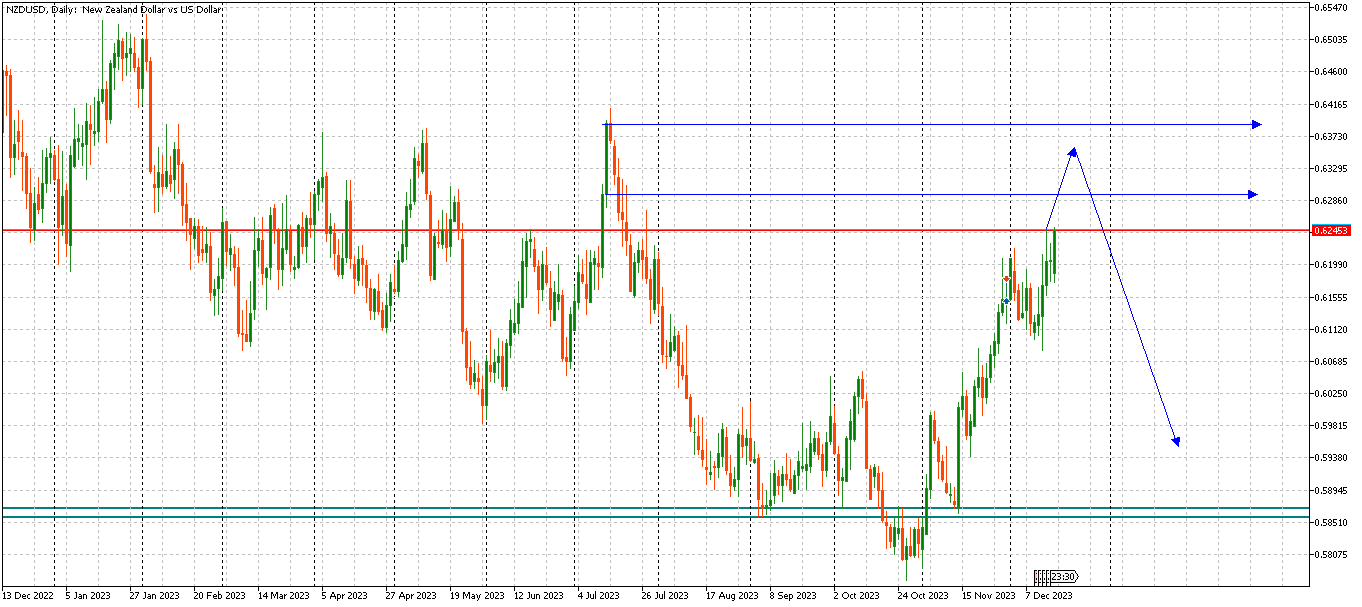Click the 15 Nov 2023 date label
Screen dimensions: 1362x607
[988, 595]
